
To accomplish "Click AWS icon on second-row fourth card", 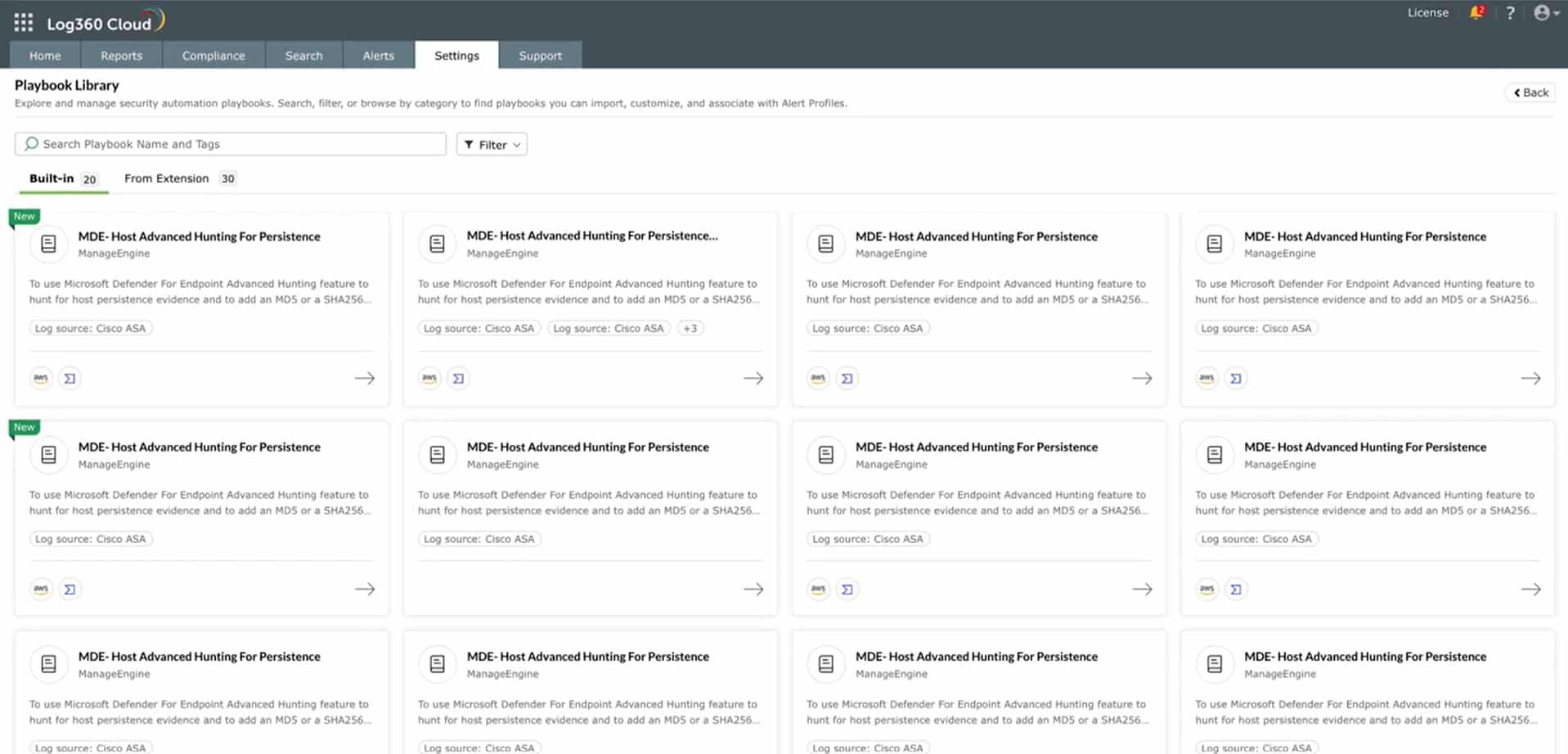I will coord(1206,589).
